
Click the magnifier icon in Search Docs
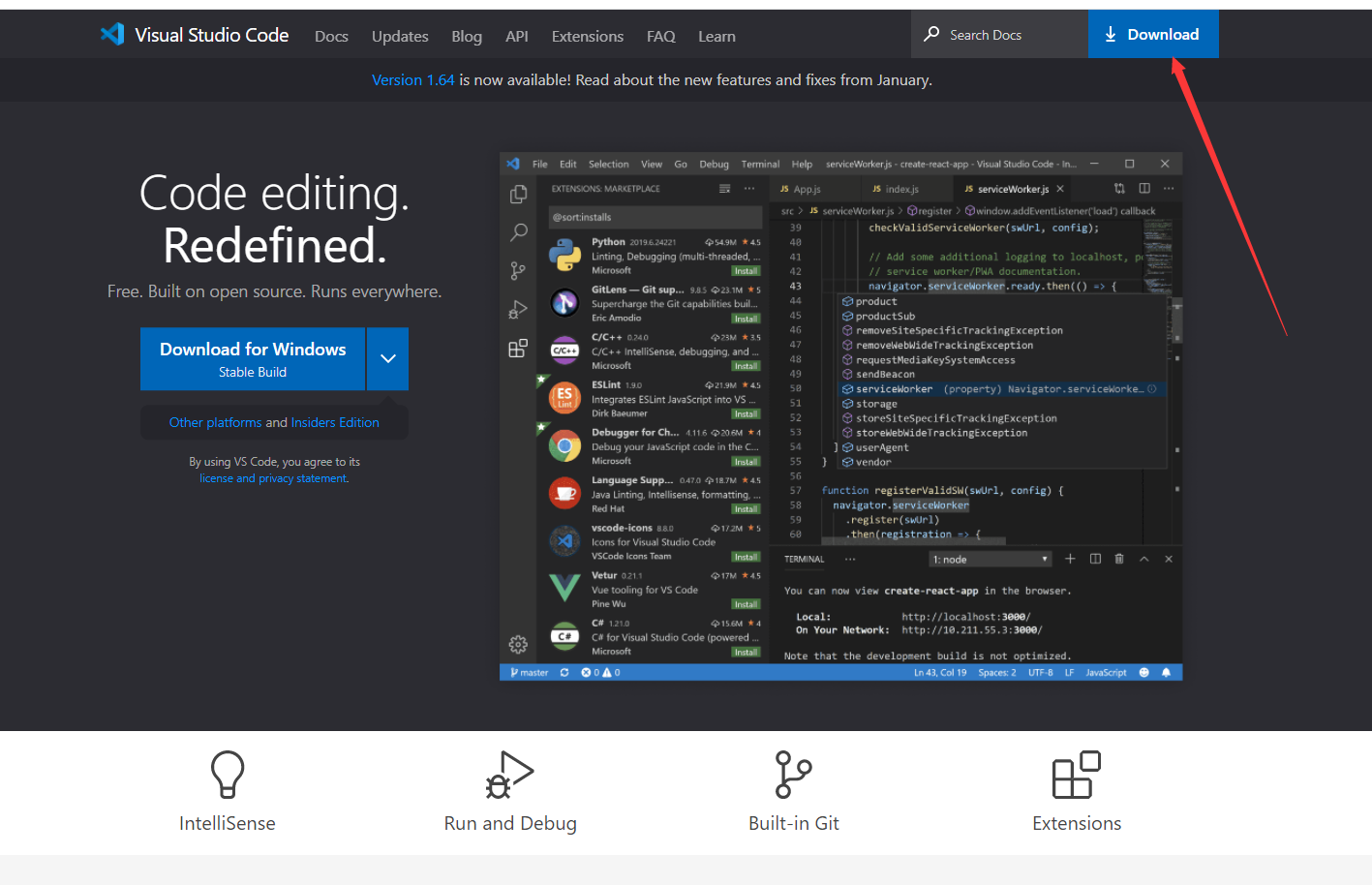pyautogui.click(x=931, y=34)
